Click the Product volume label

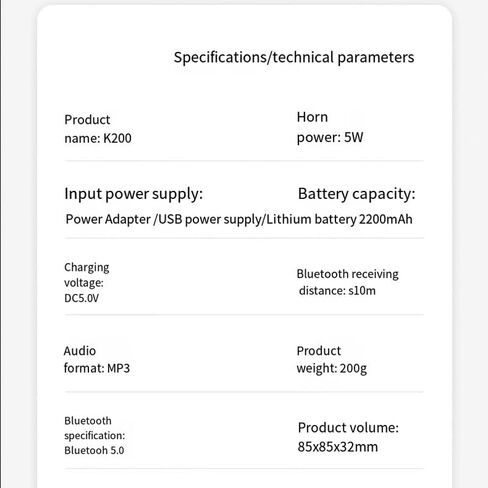348,428
